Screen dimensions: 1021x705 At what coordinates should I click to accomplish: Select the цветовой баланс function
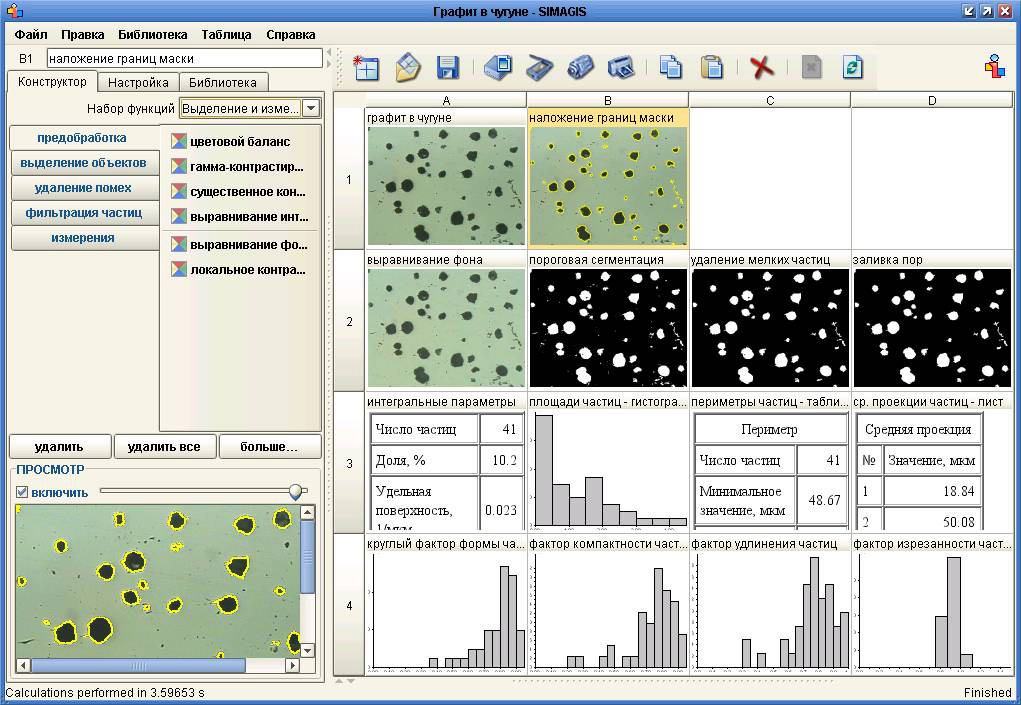click(239, 141)
